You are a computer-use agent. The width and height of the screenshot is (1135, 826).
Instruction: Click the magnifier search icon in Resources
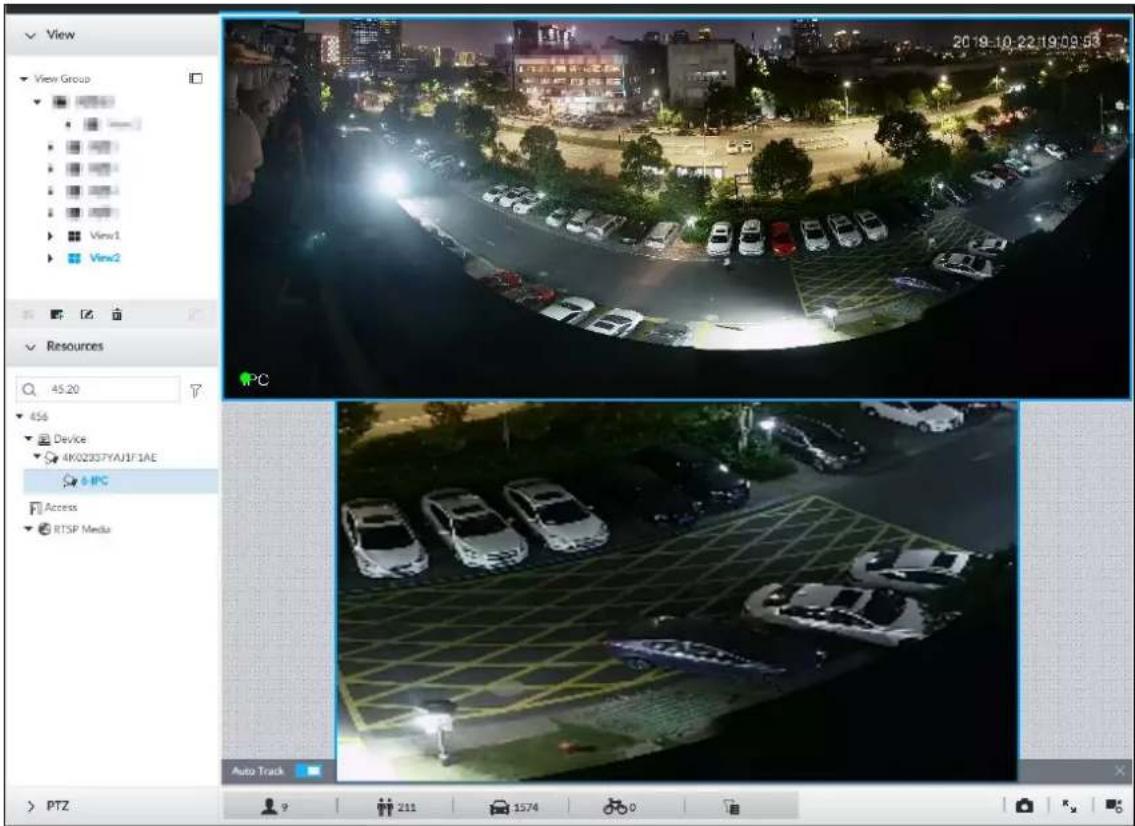(29, 389)
